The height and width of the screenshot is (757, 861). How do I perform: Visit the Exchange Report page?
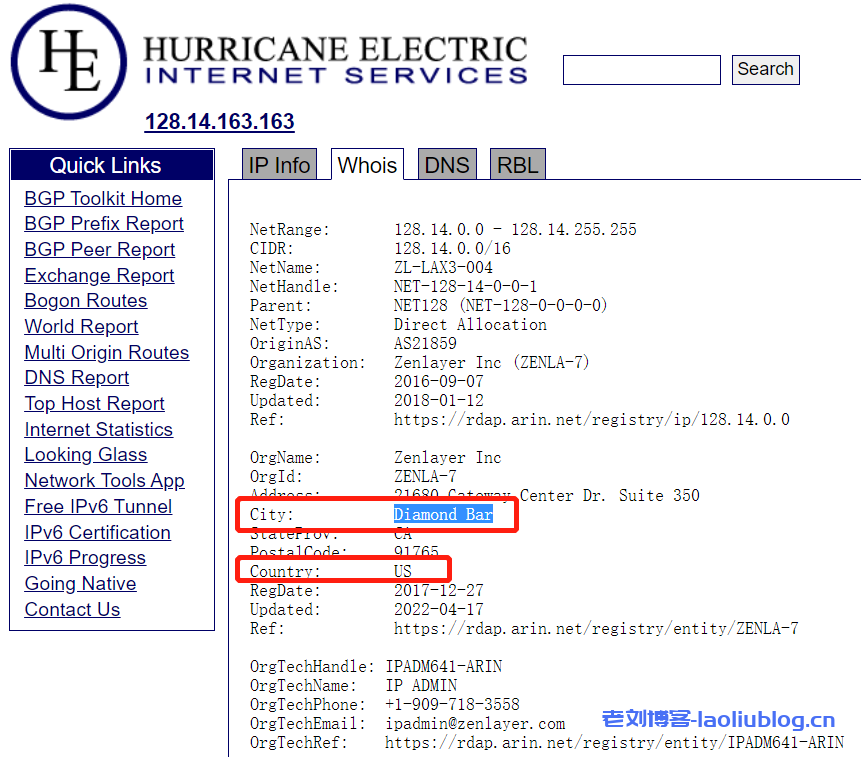(x=99, y=276)
